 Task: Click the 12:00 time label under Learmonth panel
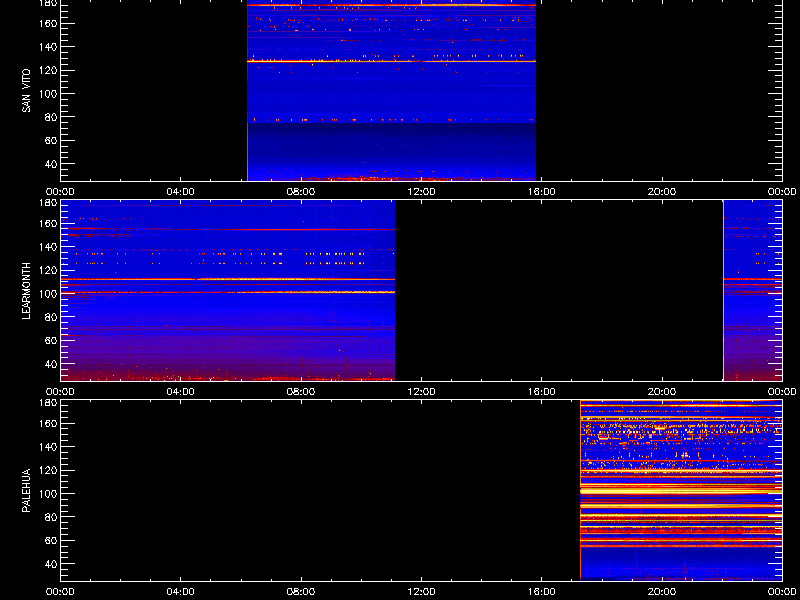pos(421,392)
